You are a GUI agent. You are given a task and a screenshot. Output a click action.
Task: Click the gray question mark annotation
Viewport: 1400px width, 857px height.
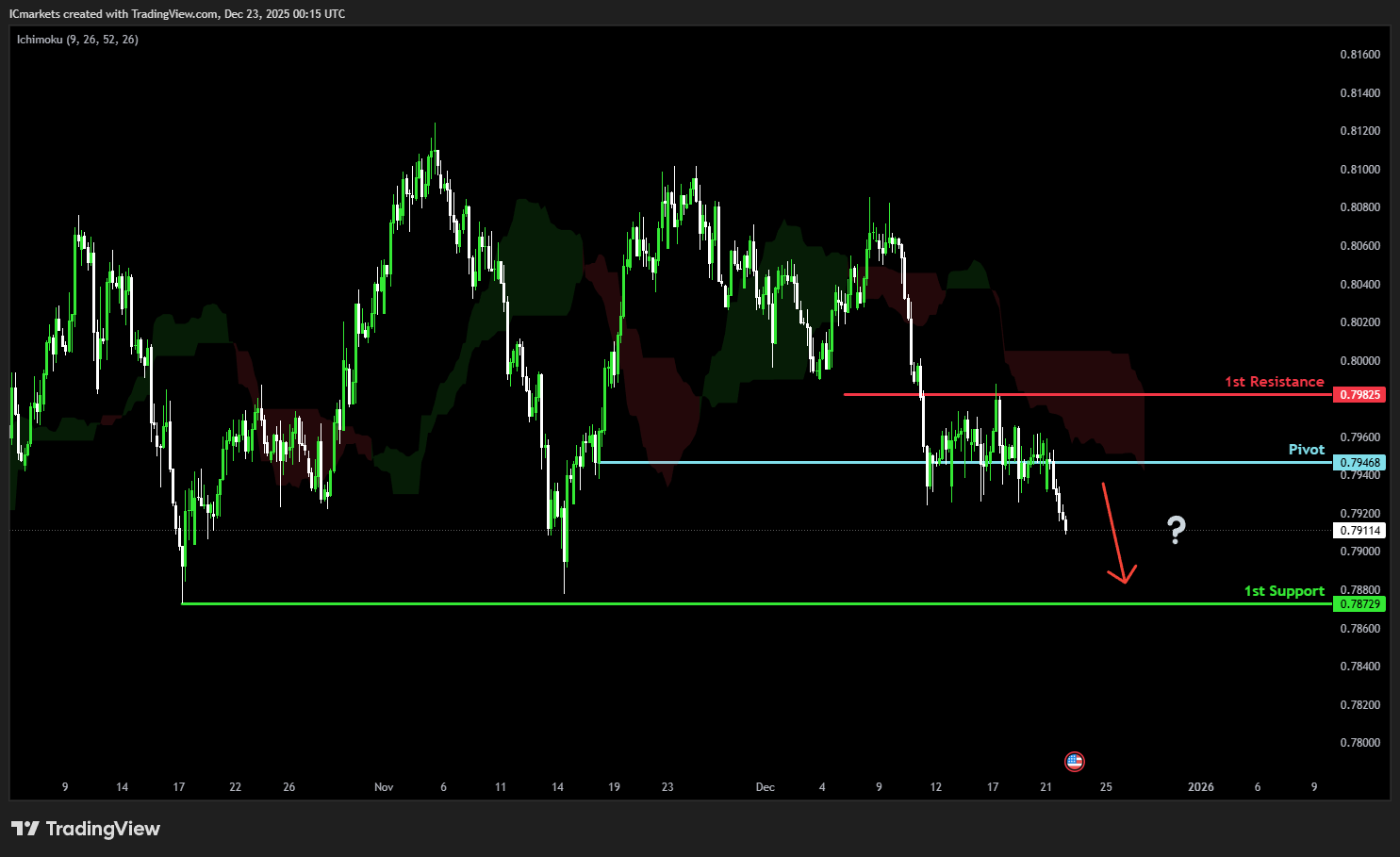pos(1176,530)
